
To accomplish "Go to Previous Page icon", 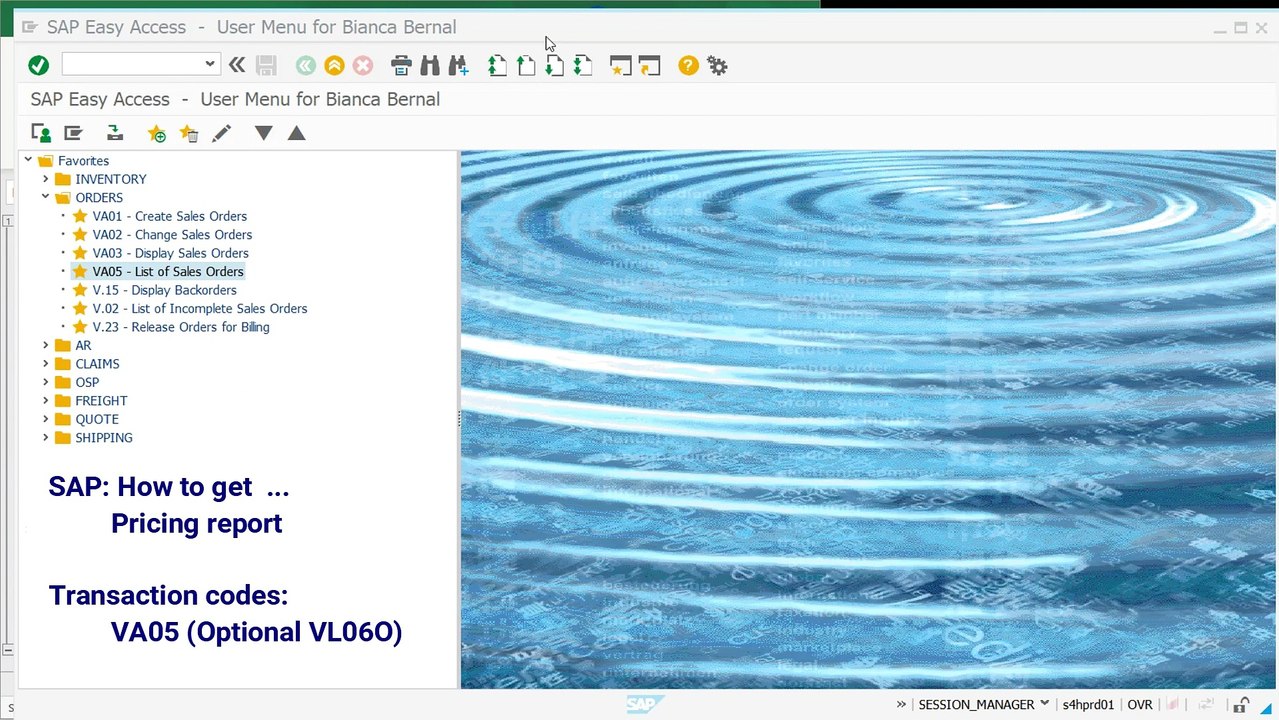I will (x=526, y=65).
